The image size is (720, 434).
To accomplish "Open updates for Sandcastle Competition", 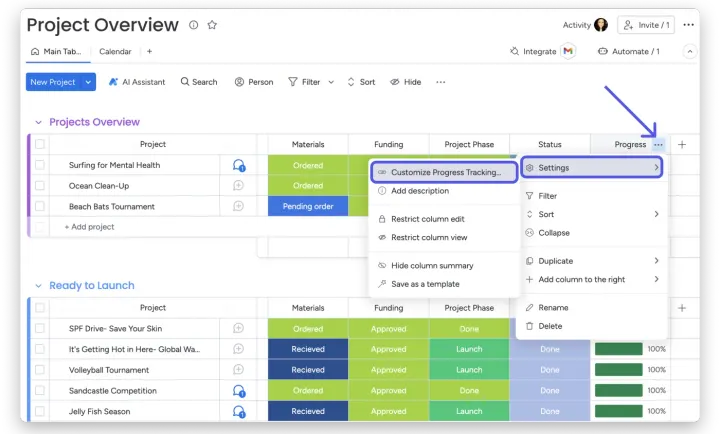I will 239,391.
